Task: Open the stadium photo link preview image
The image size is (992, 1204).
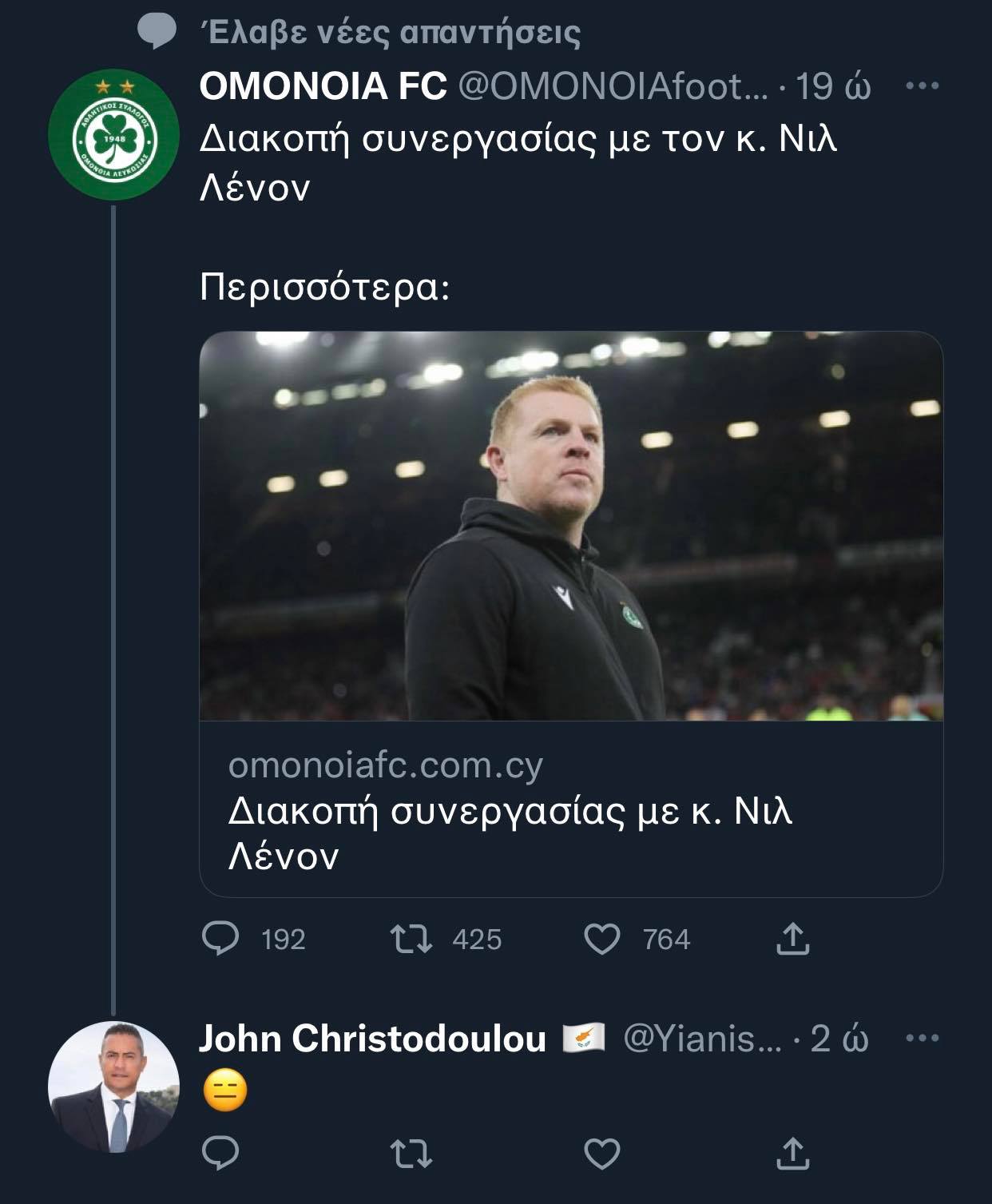Action: pos(571,526)
